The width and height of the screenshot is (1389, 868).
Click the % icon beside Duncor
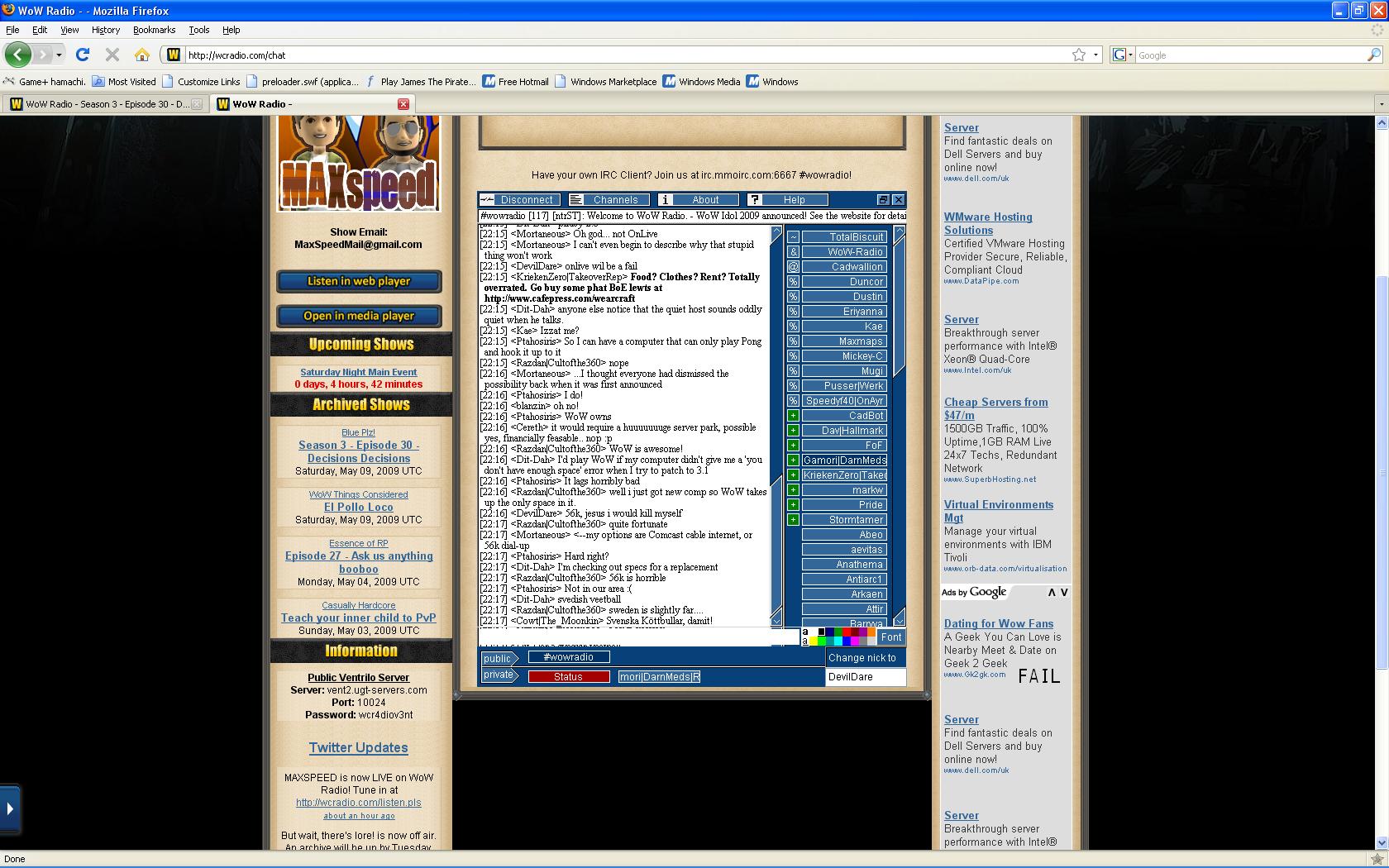793,282
